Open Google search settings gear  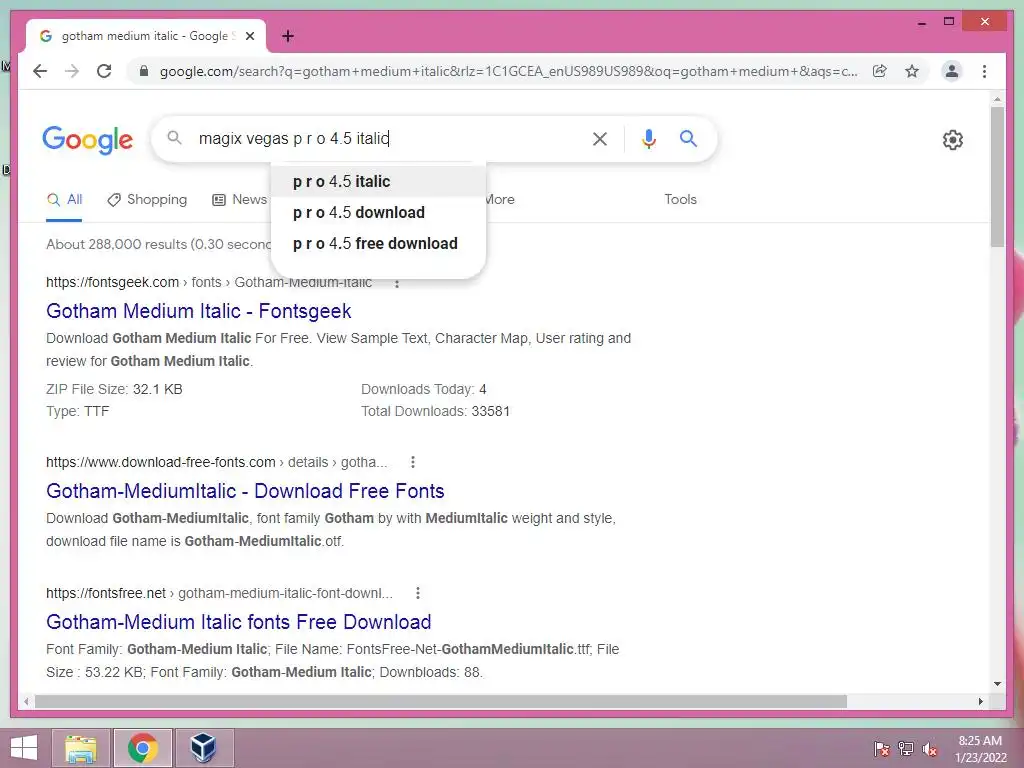952,140
